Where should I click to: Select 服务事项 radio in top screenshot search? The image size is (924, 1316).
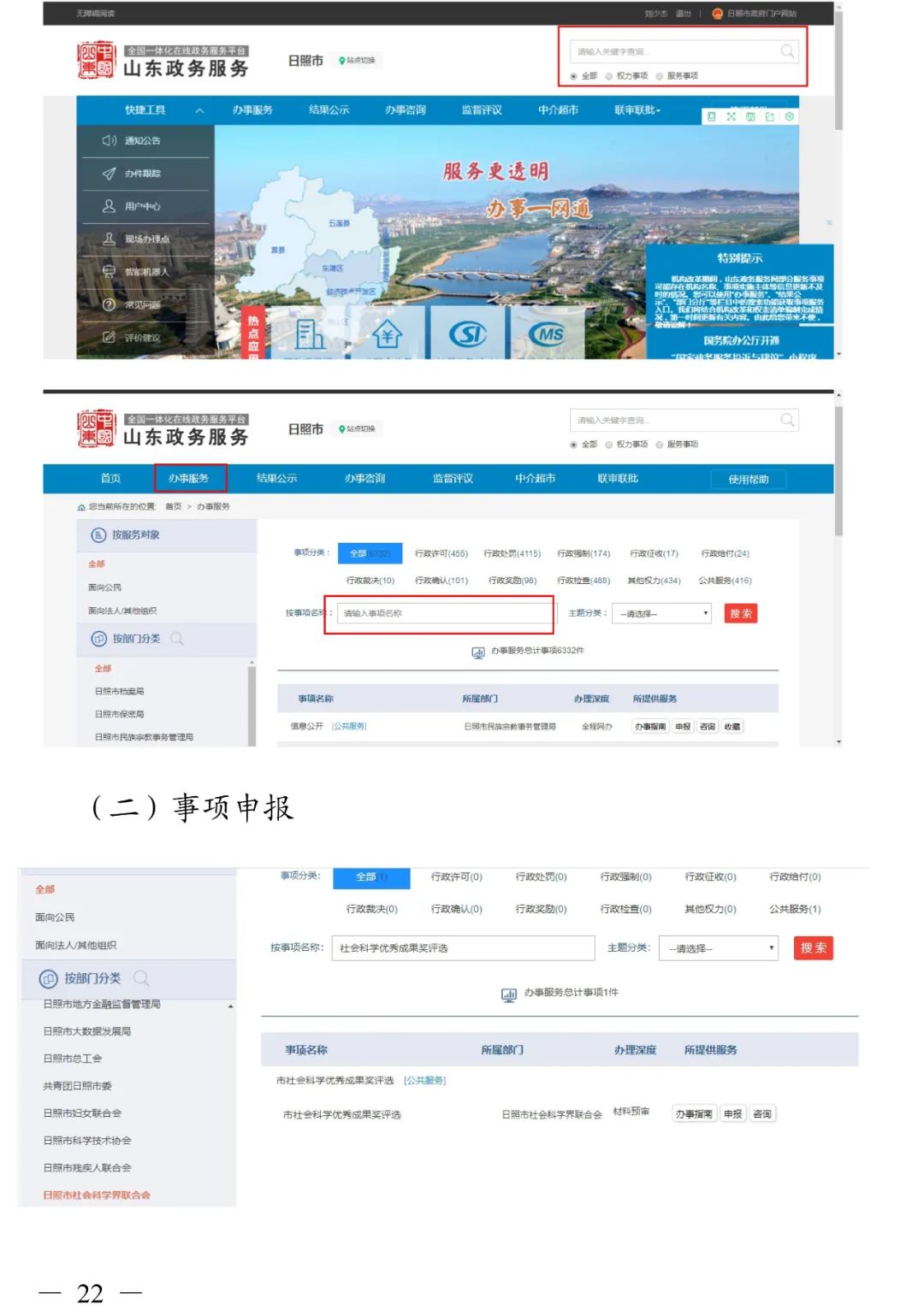tap(660, 76)
